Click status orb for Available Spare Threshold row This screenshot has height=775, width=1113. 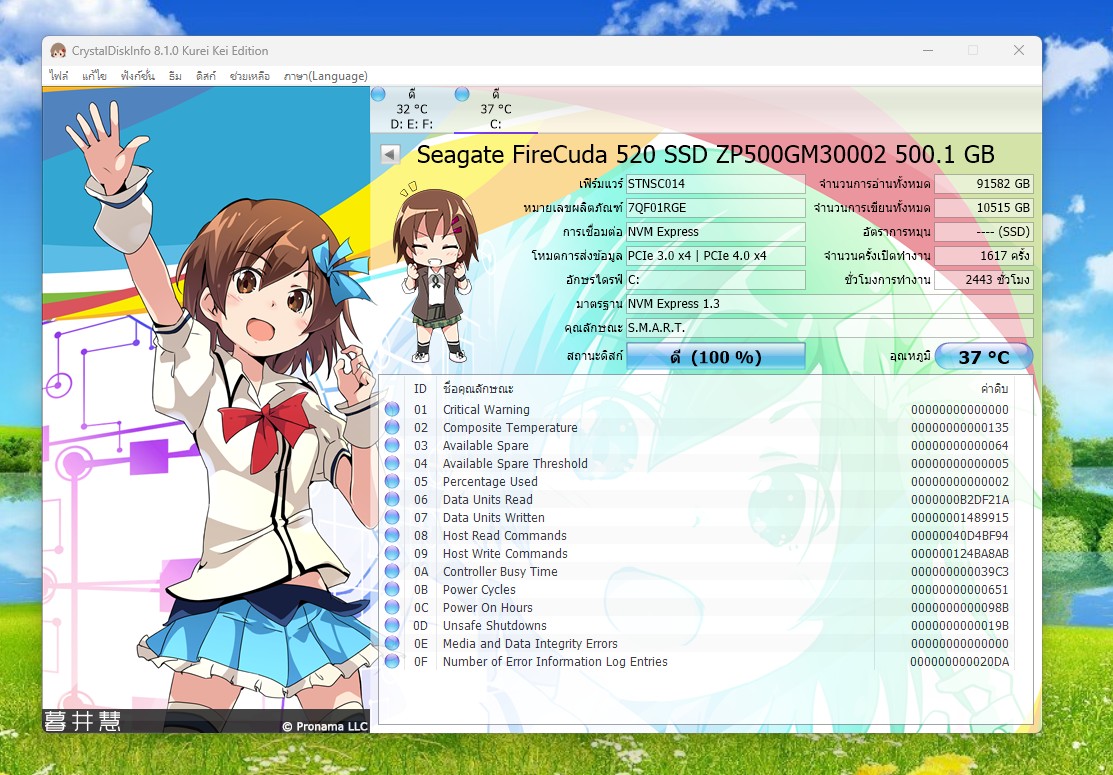click(x=392, y=463)
